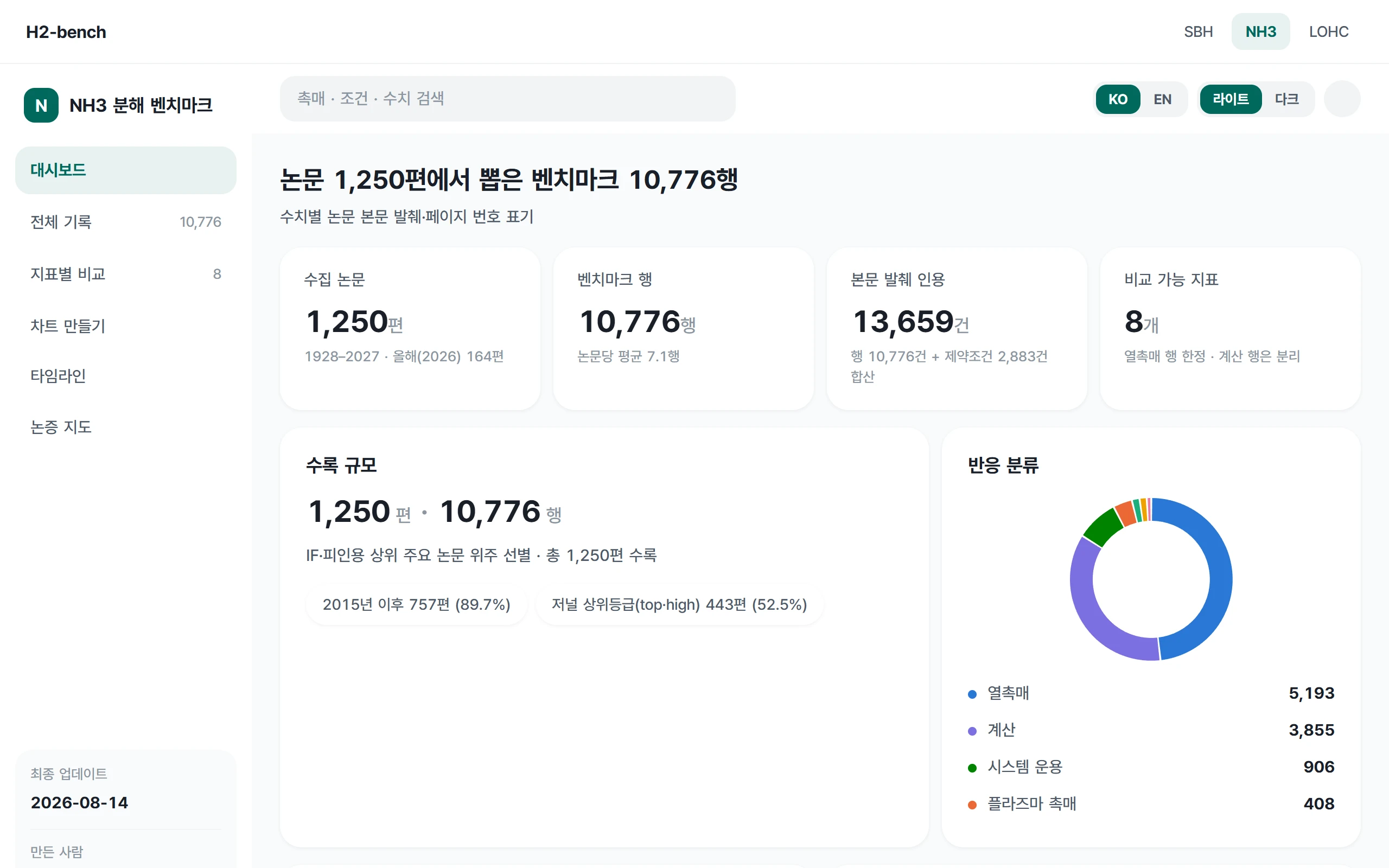Viewport: 1389px width, 868px height.
Task: Click the orange 플라즈마 촉매 legend dot
Action: click(x=972, y=805)
